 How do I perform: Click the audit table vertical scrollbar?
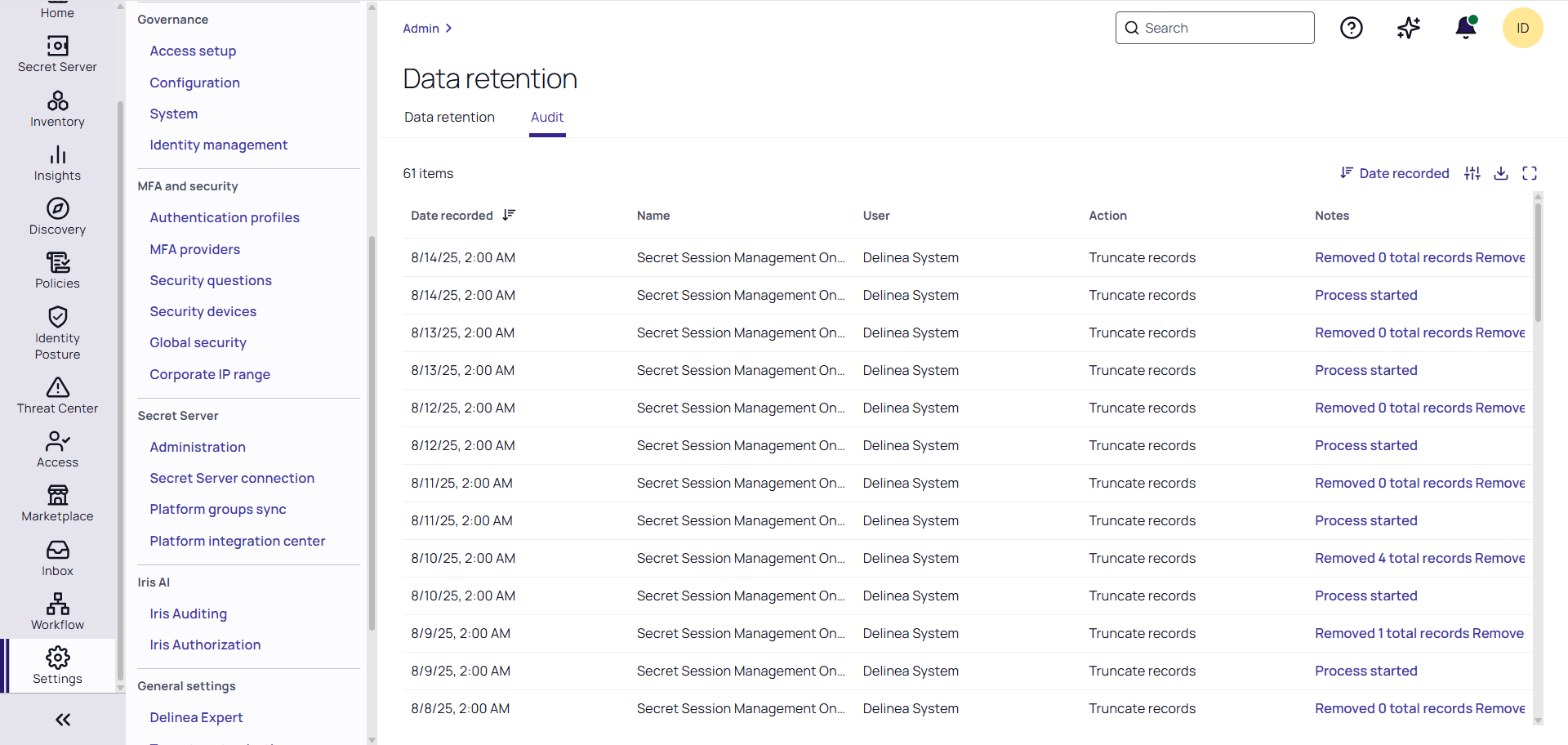(x=1538, y=261)
